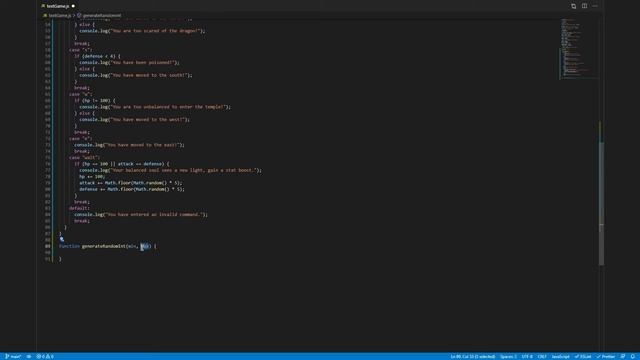640x360 pixels.
Task: Click the 'You have moved to the west!' line
Action: click(x=134, y=120)
